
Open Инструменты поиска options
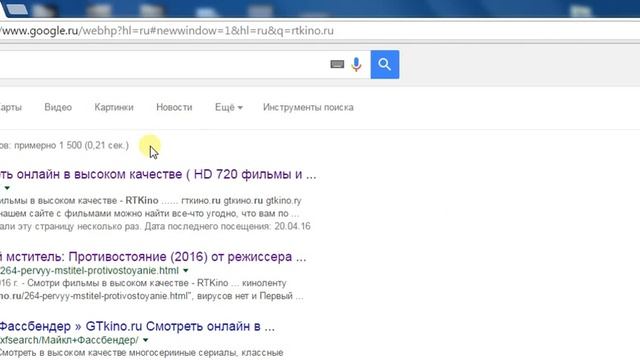[x=308, y=107]
